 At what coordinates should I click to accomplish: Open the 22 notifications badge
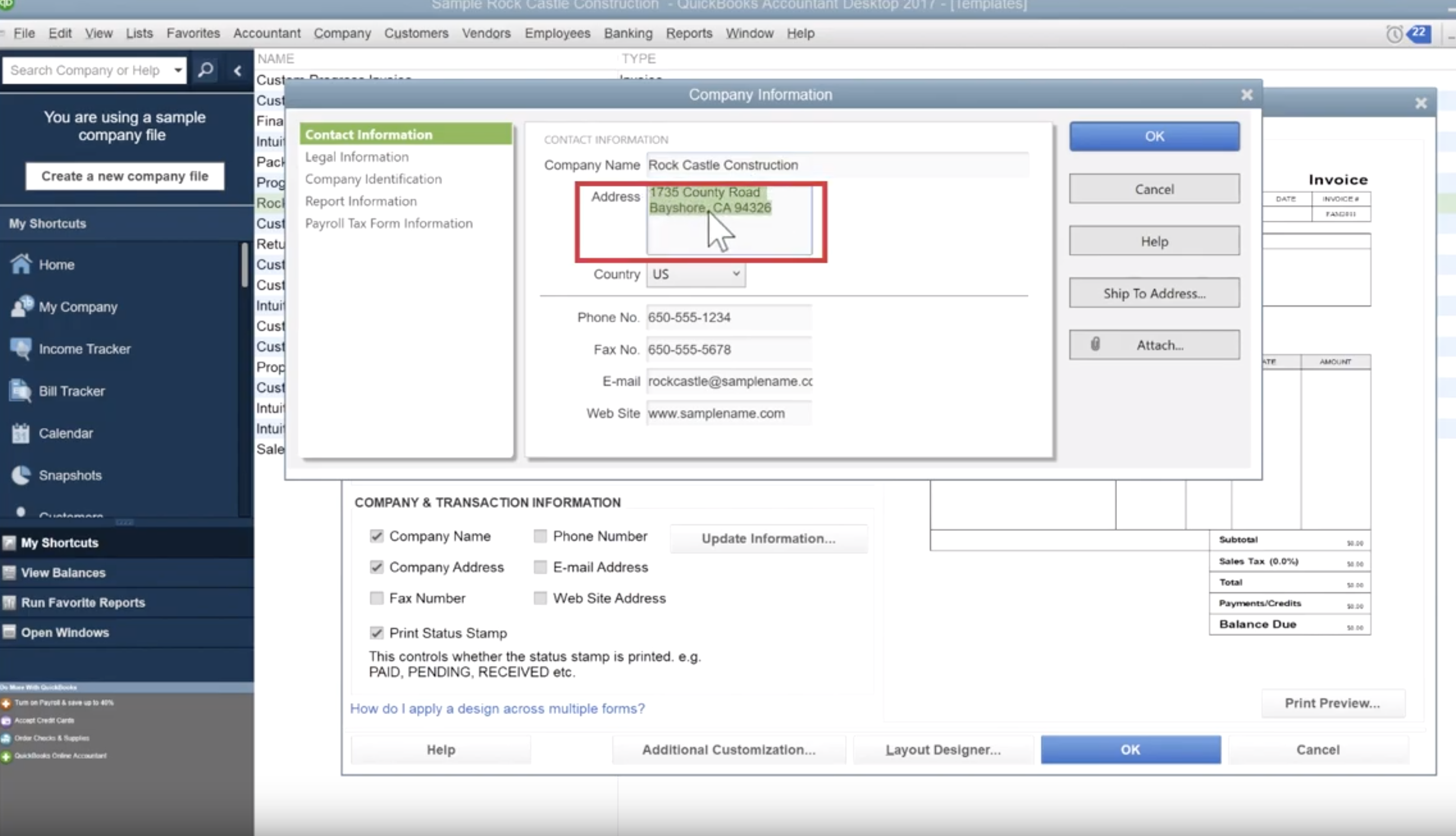[x=1419, y=33]
